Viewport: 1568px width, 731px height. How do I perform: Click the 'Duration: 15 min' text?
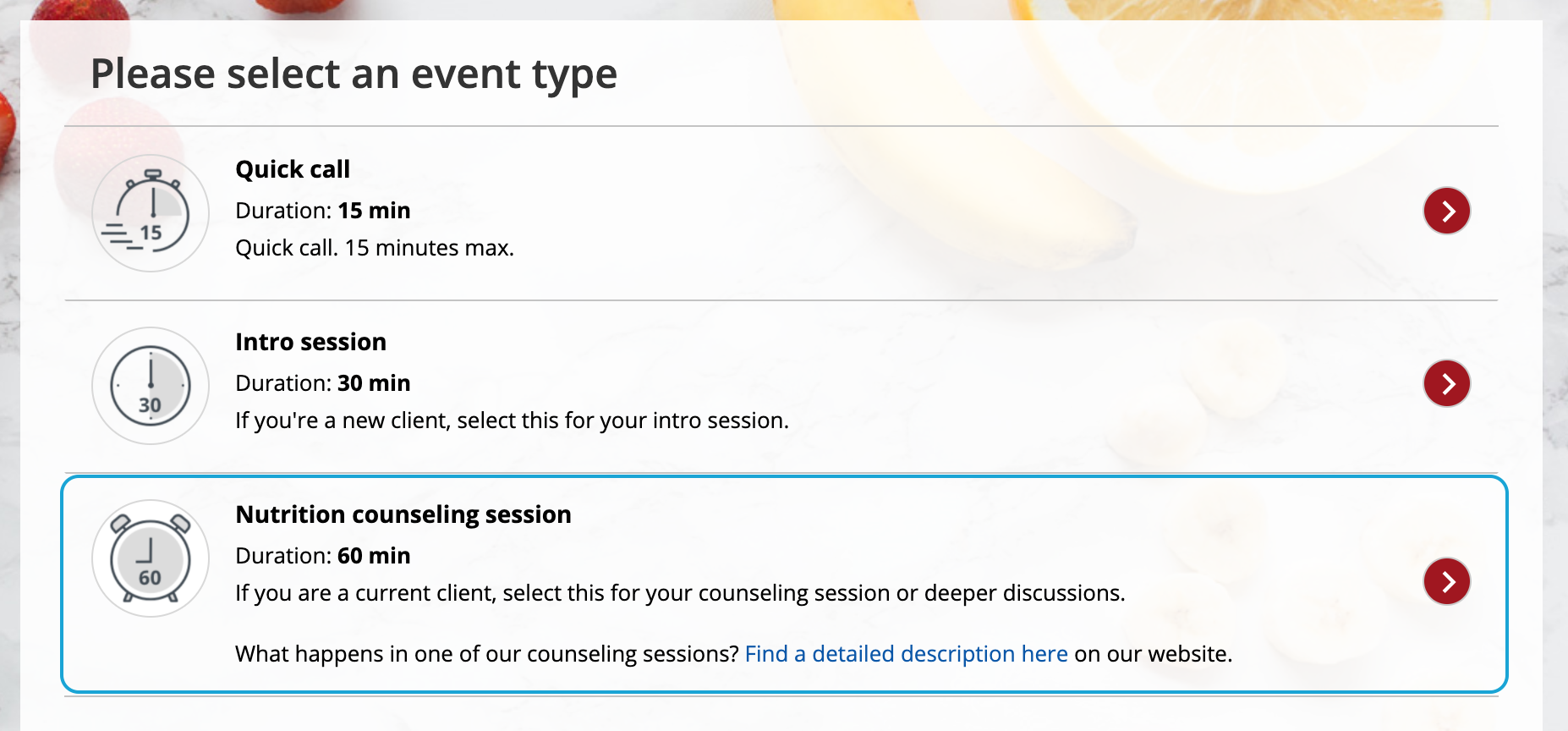click(322, 211)
